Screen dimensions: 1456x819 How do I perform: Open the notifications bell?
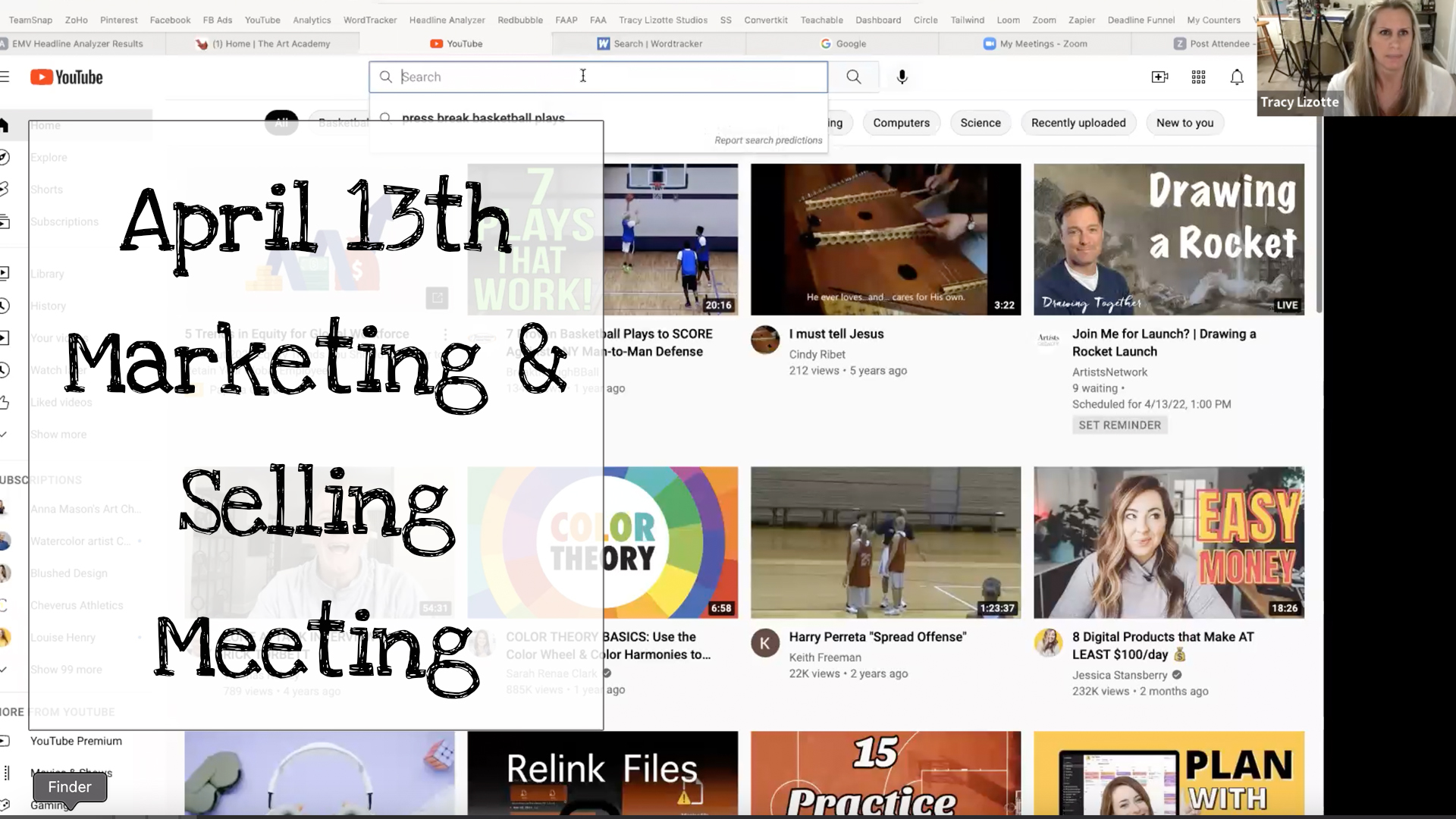(1236, 77)
